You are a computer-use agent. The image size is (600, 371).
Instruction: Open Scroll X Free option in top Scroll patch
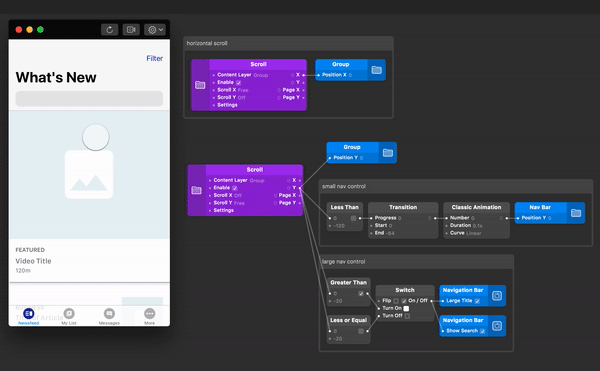(243, 90)
